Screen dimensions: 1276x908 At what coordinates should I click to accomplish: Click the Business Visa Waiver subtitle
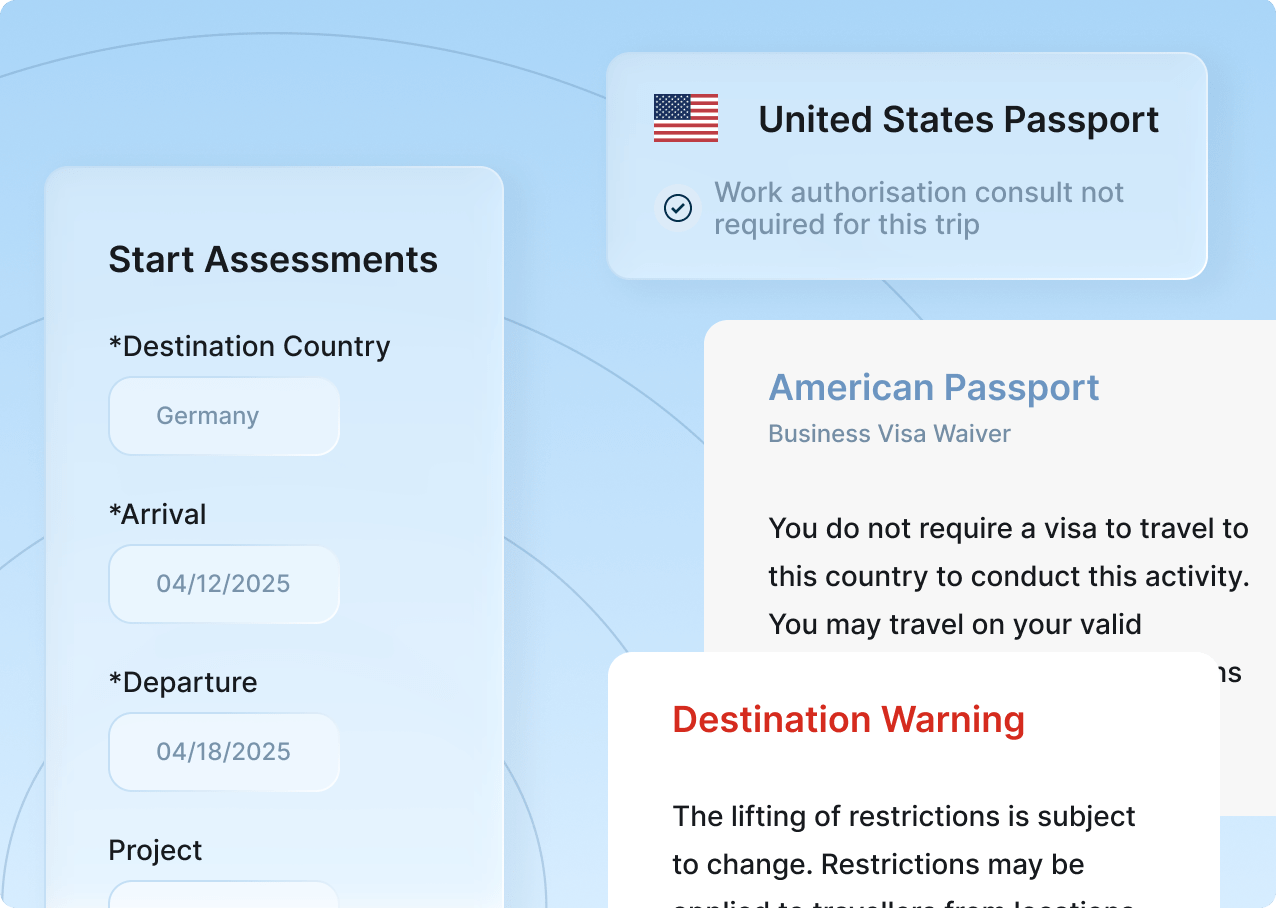click(889, 434)
